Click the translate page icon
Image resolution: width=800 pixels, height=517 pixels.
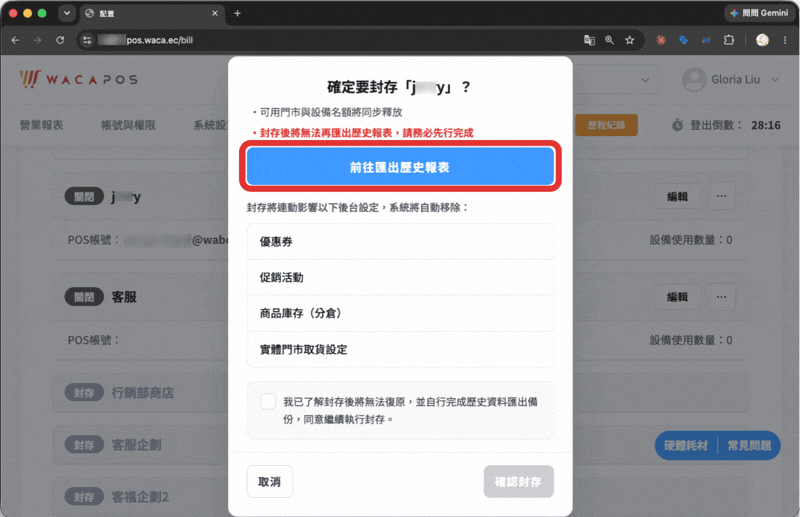[589, 40]
